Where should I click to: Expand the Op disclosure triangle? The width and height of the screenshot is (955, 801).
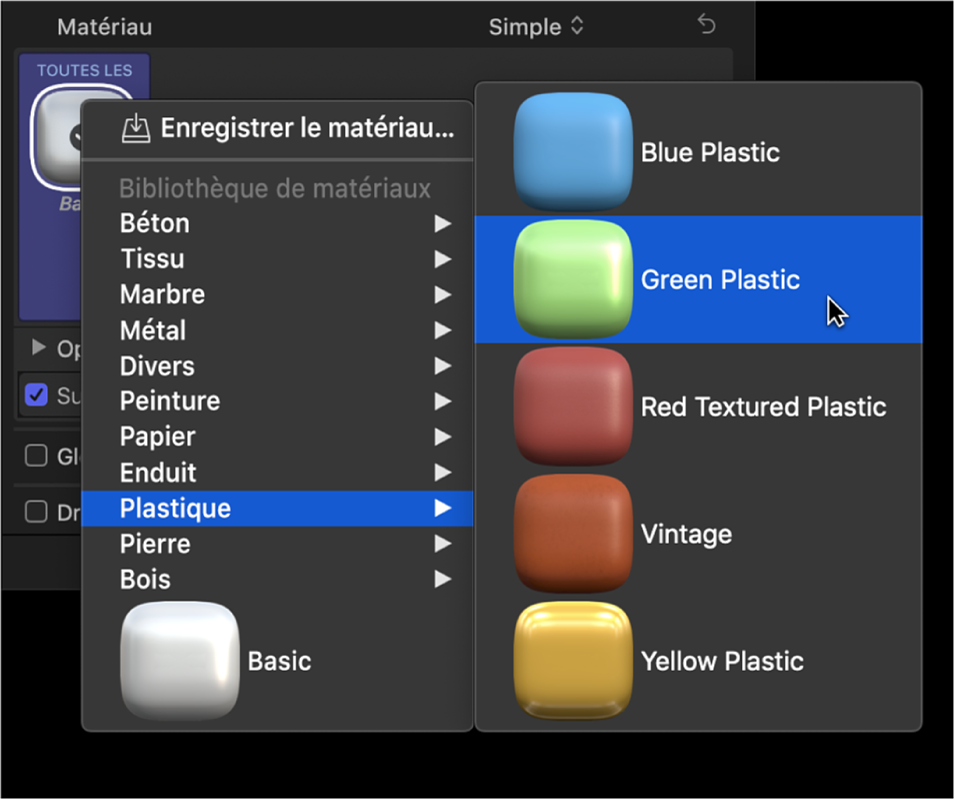(x=40, y=349)
